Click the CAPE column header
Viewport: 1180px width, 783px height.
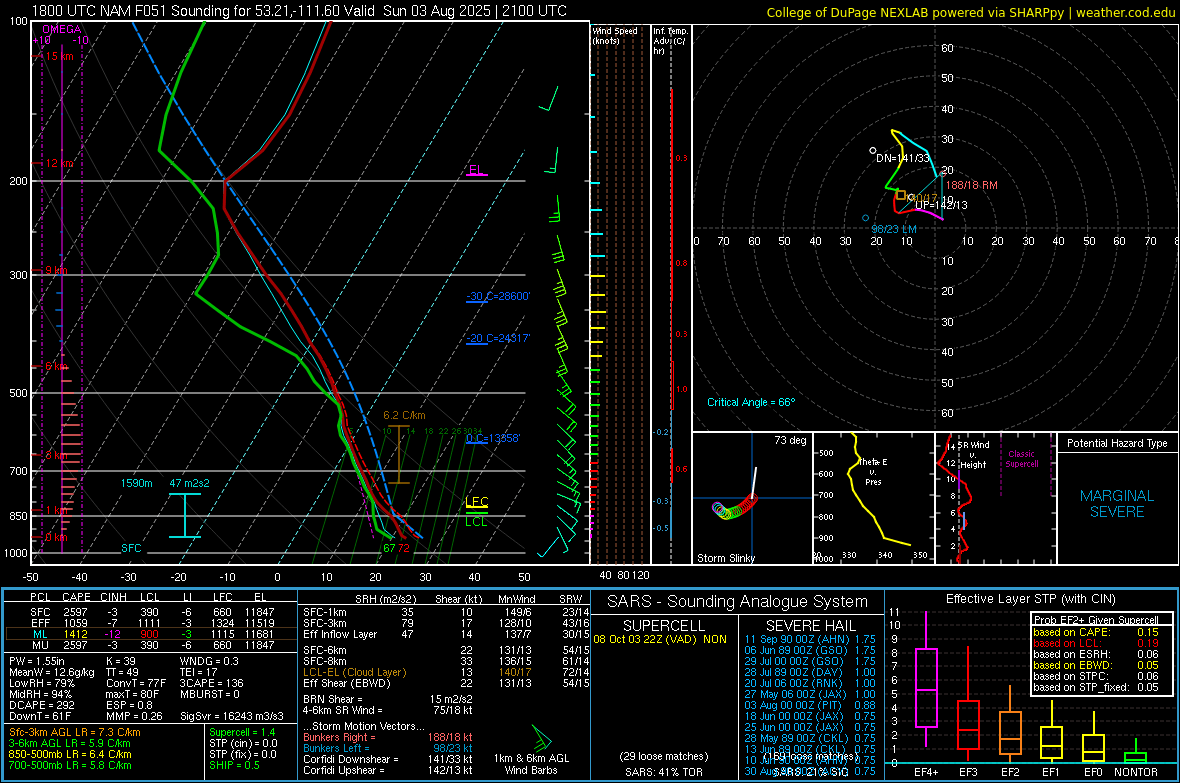point(76,597)
